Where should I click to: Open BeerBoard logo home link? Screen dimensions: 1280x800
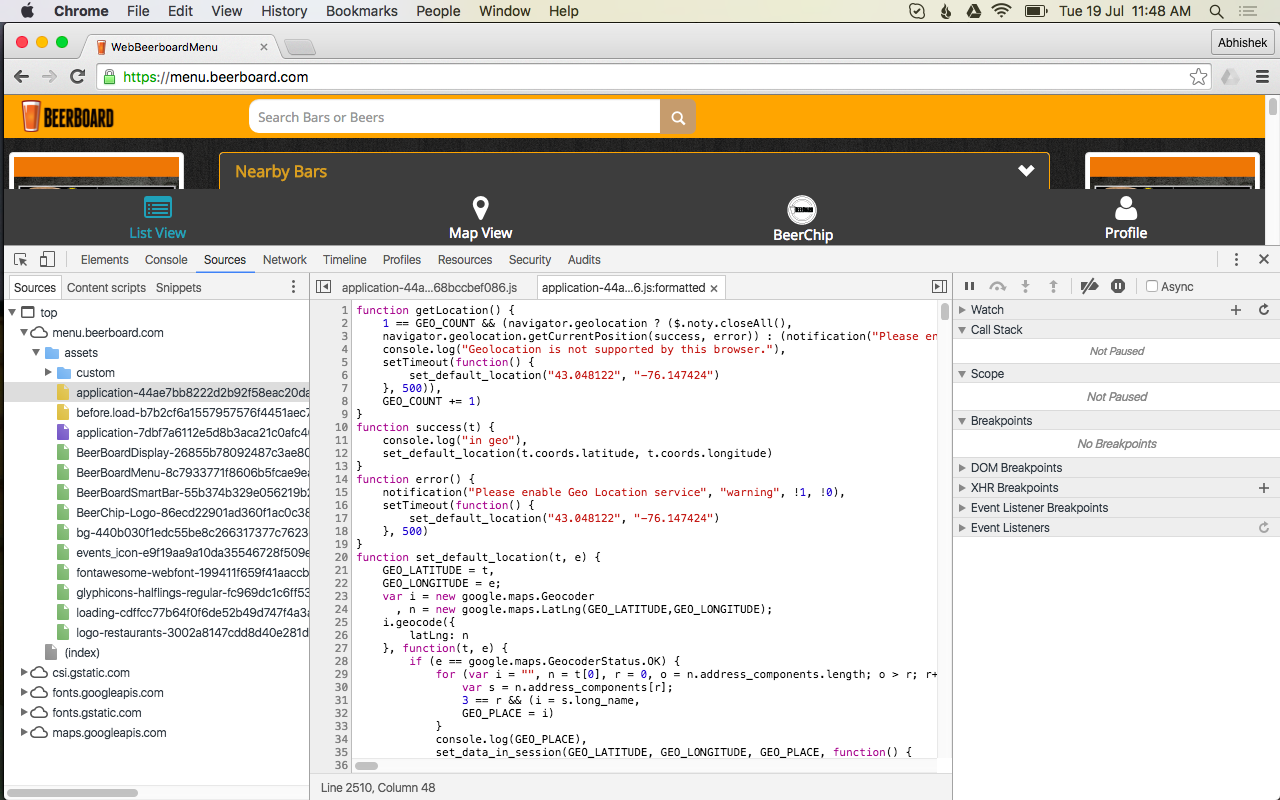tap(67, 117)
